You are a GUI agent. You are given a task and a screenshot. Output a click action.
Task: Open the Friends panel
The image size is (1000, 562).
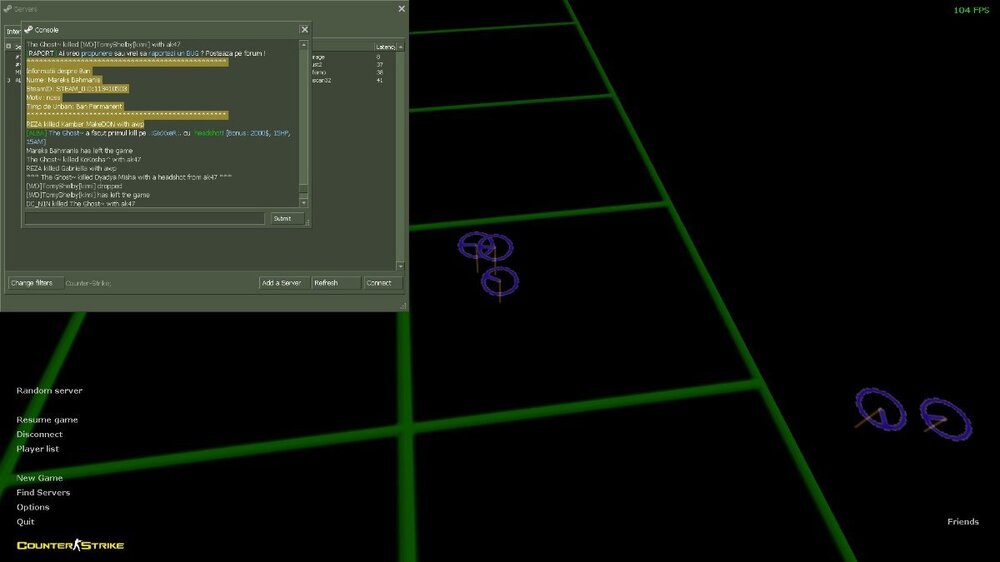[x=963, y=522]
